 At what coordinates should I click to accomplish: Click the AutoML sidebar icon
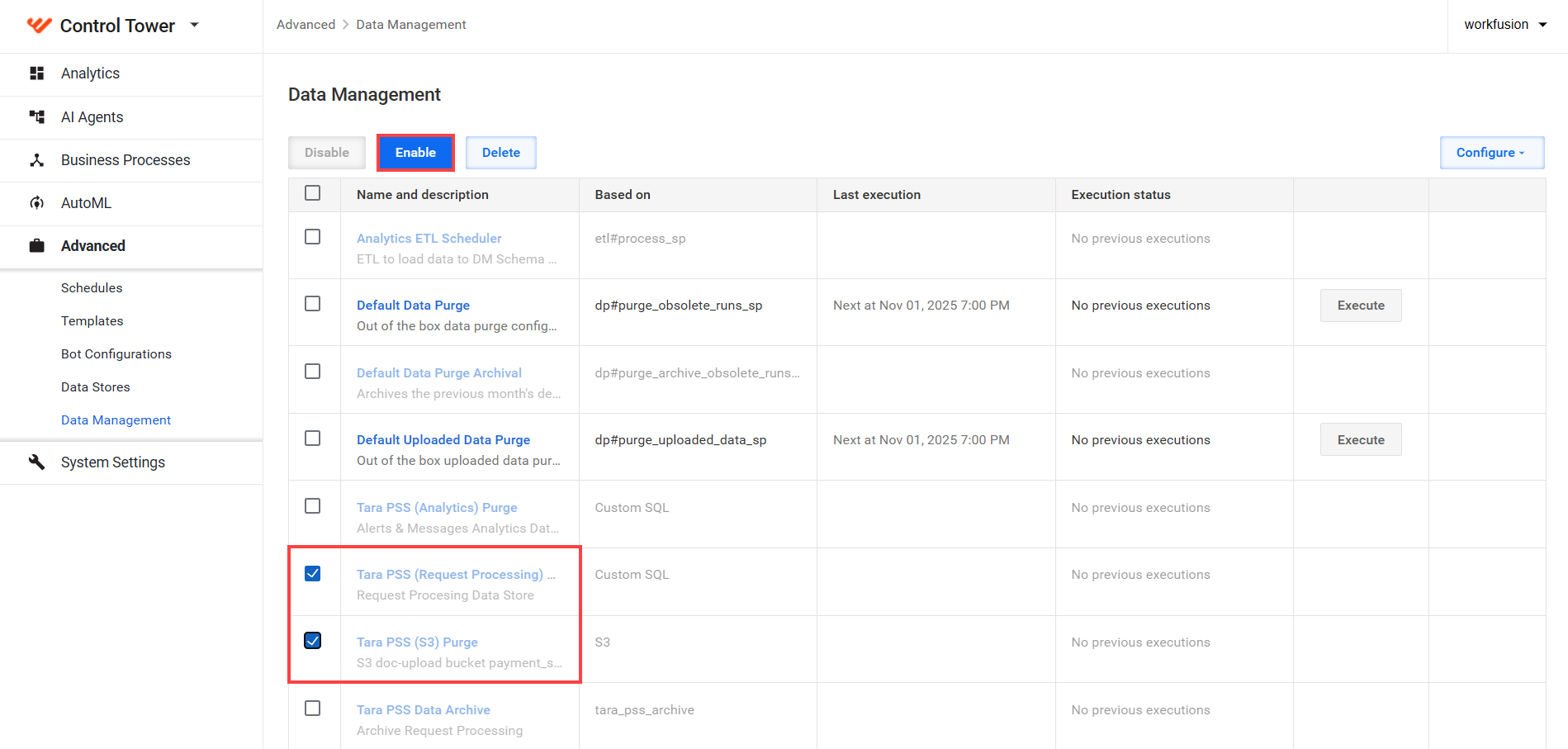click(x=36, y=203)
